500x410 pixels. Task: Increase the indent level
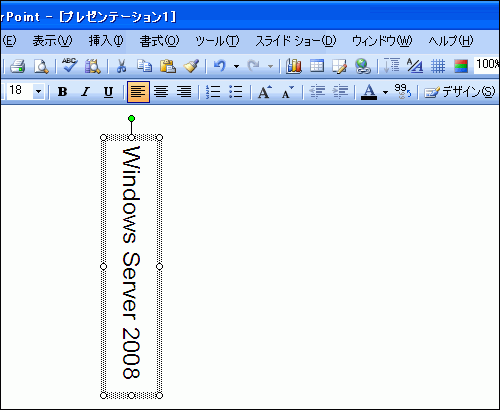click(x=340, y=91)
